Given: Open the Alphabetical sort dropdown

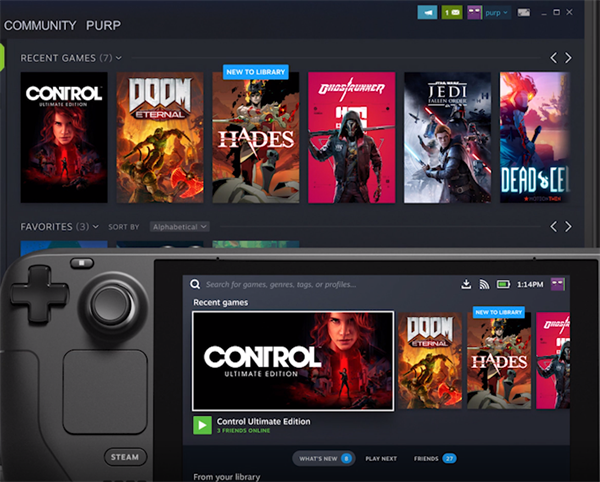Looking at the screenshot, I should click(179, 227).
